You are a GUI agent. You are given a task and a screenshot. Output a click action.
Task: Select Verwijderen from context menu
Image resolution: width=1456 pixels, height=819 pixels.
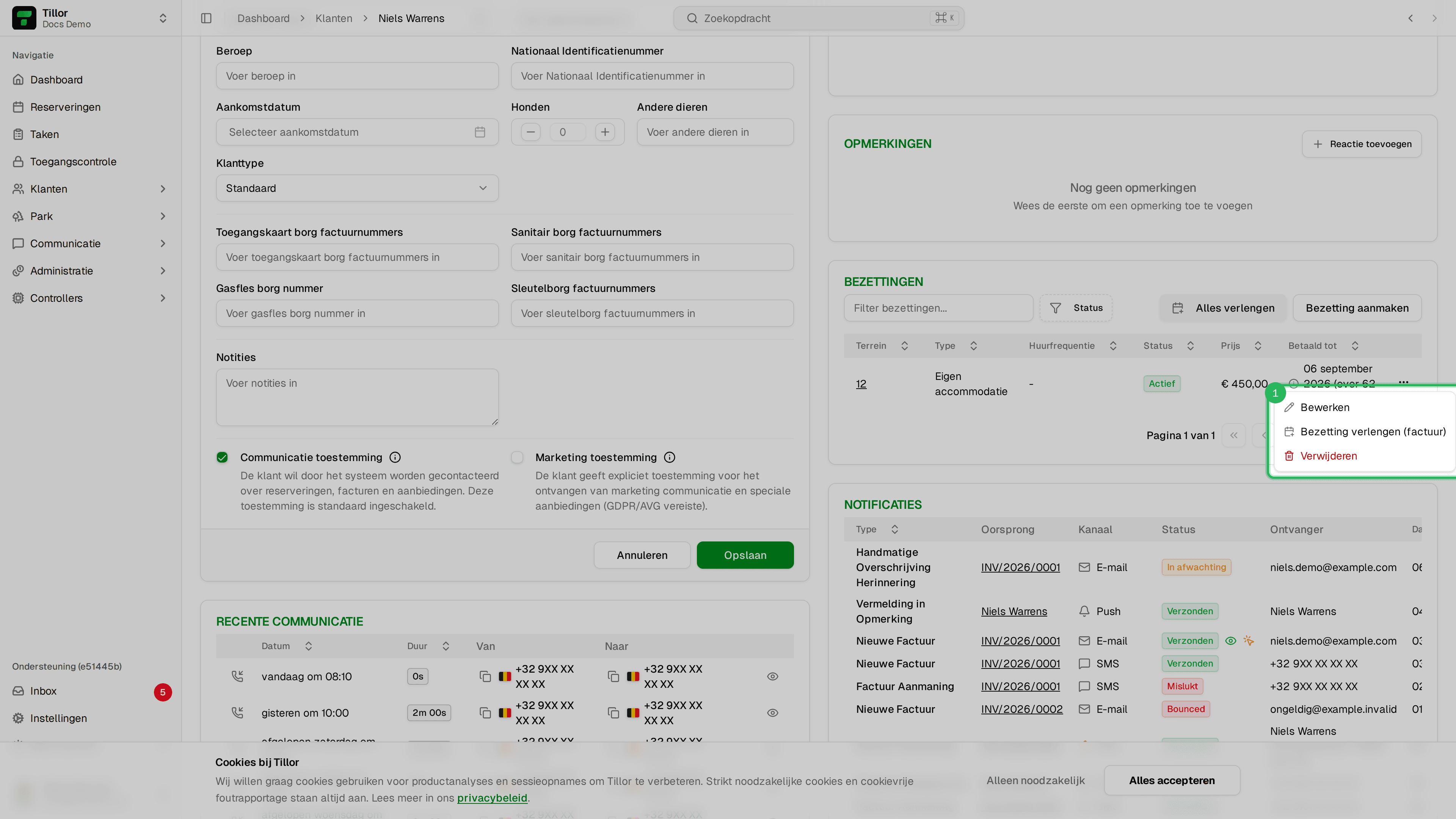click(1364, 456)
